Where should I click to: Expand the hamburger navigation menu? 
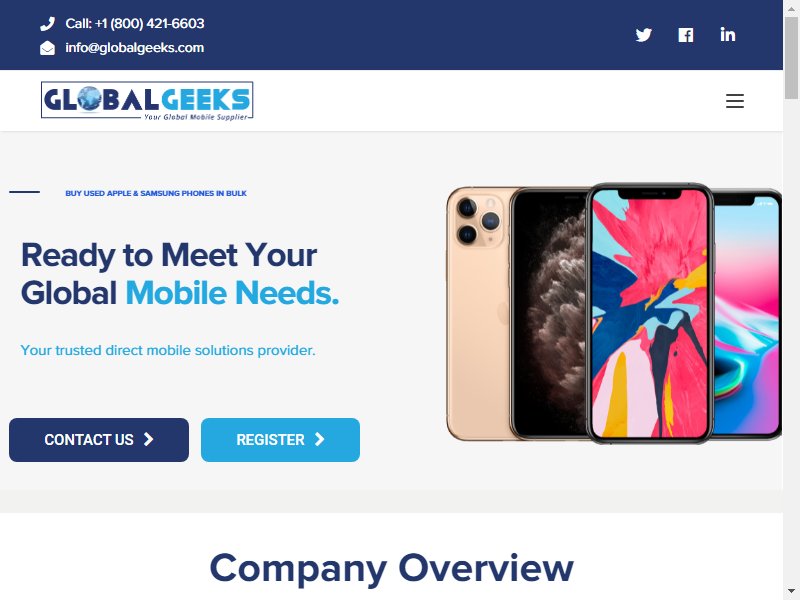click(x=735, y=101)
